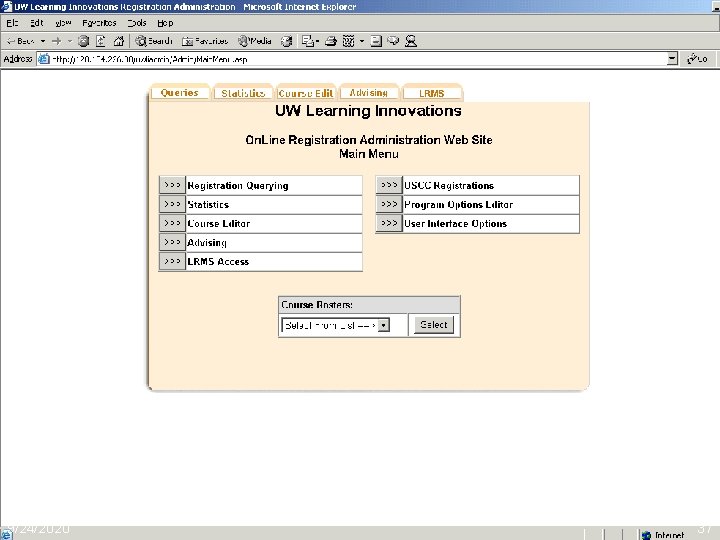Viewport: 720px width, 540px height.
Task: Open the Favorites menu
Action: pos(99,23)
